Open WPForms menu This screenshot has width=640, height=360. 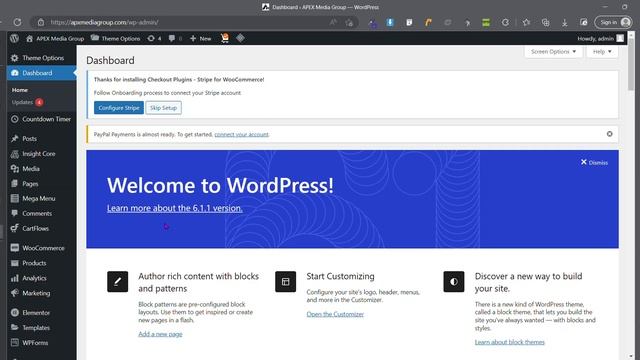coord(41,343)
